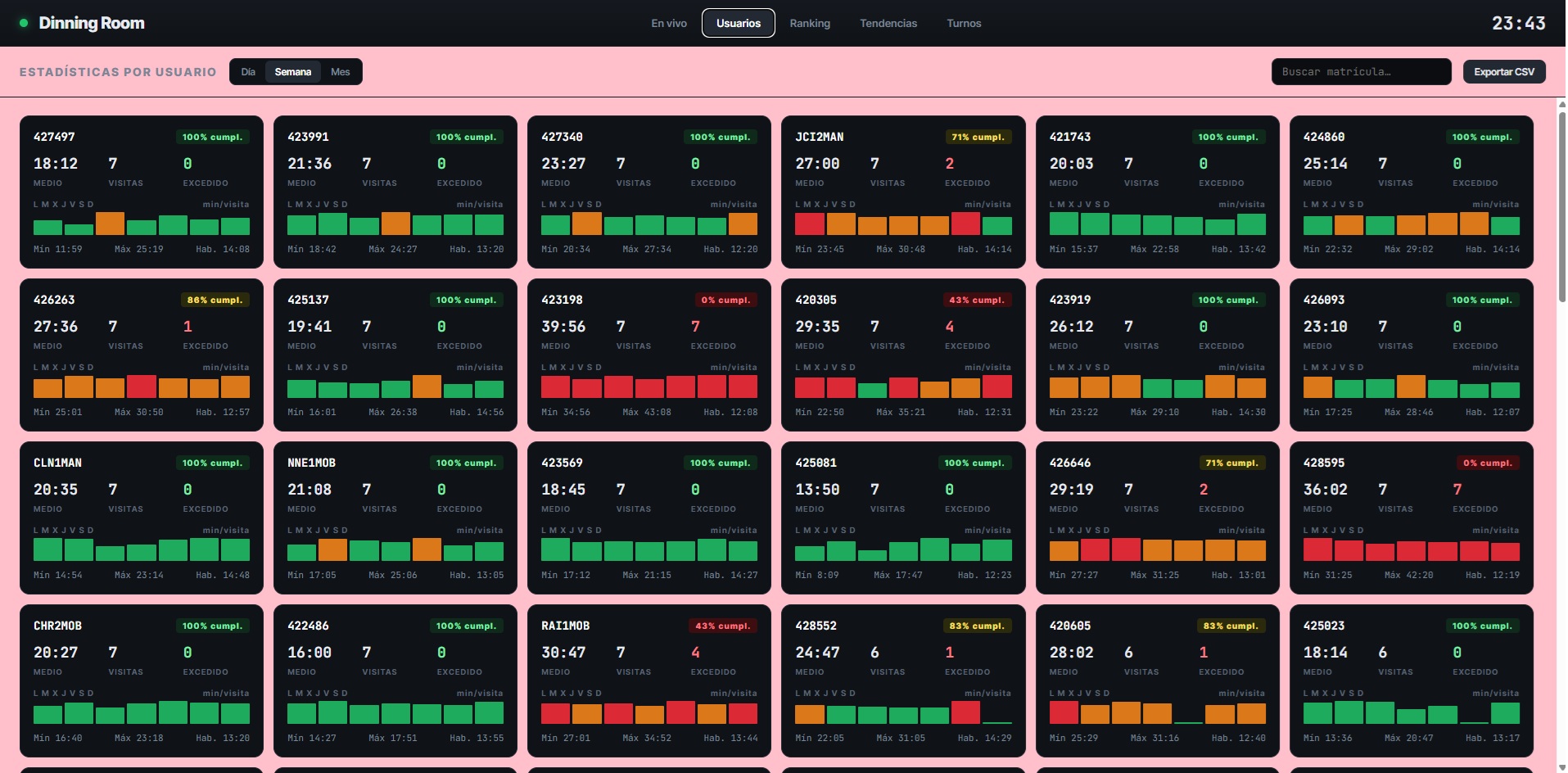Open user card 426263
Viewport: 1568px width, 773px height.
click(x=142, y=355)
